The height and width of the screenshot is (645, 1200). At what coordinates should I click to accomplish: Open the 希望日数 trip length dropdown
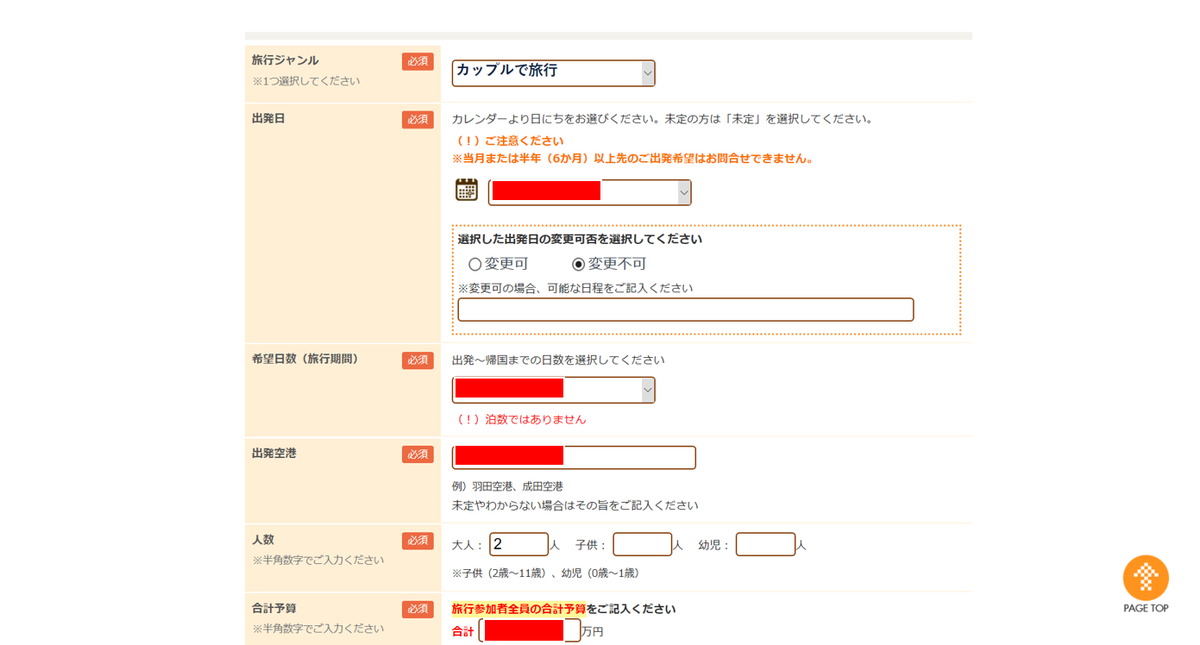(553, 390)
